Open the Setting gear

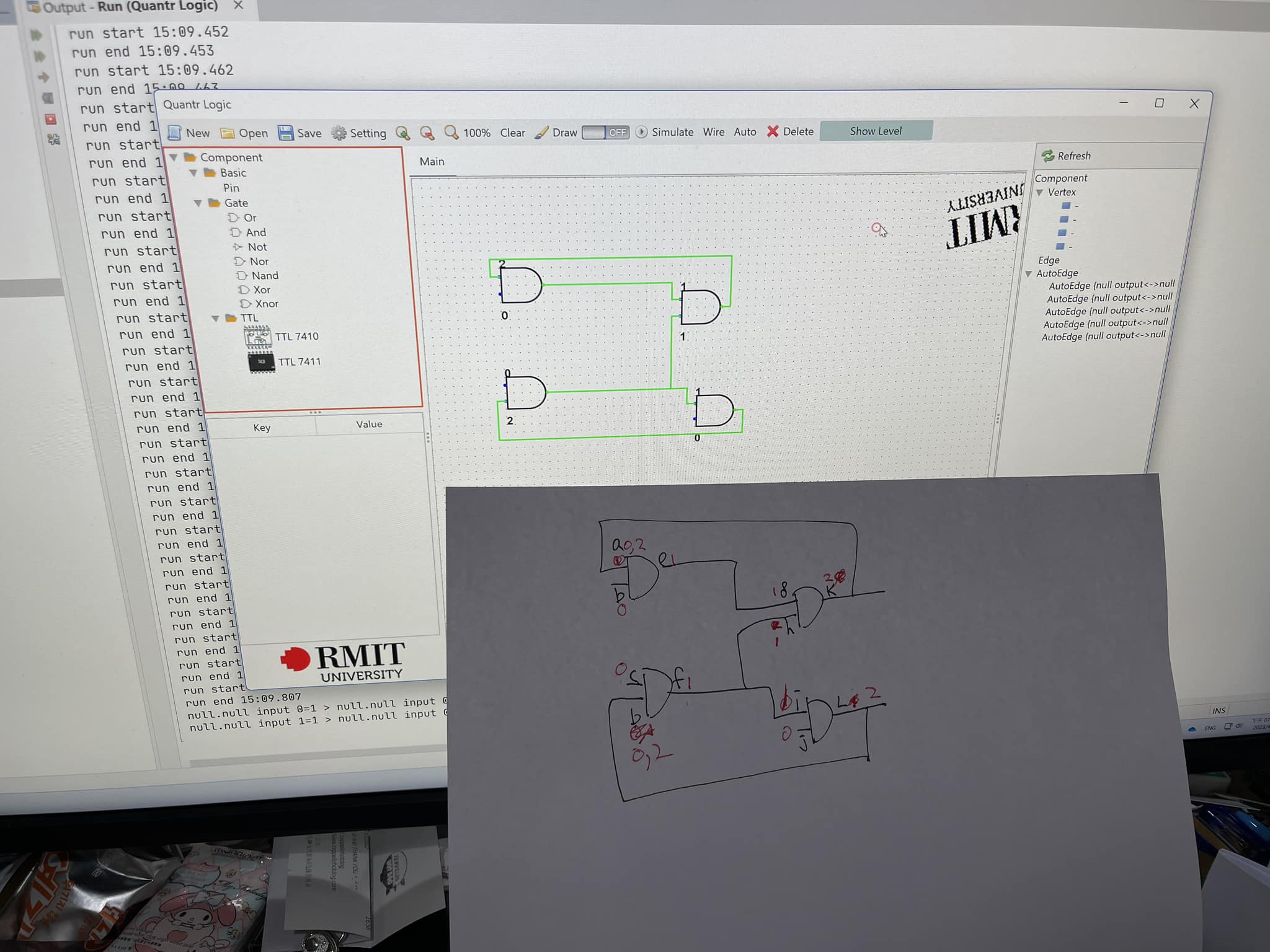339,133
